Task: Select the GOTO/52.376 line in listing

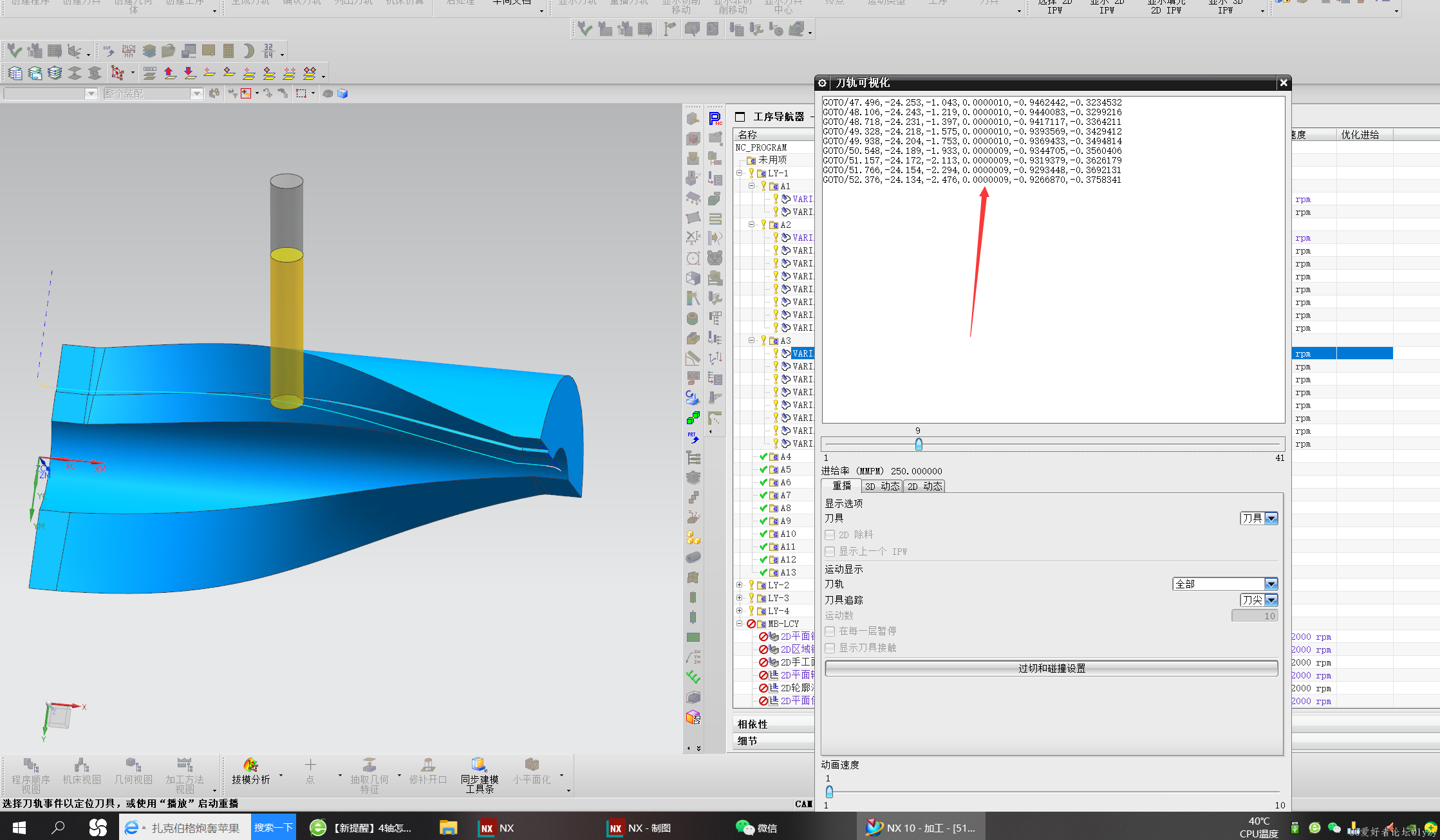Action: click(x=971, y=180)
